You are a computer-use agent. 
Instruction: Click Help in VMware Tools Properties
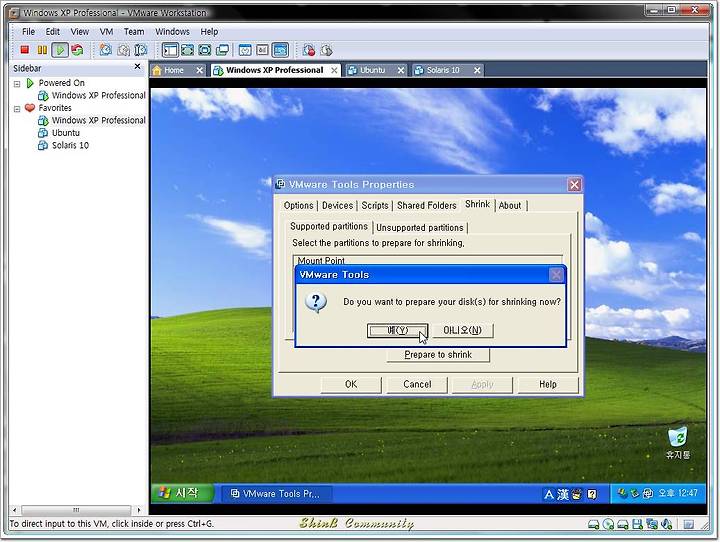coord(548,384)
